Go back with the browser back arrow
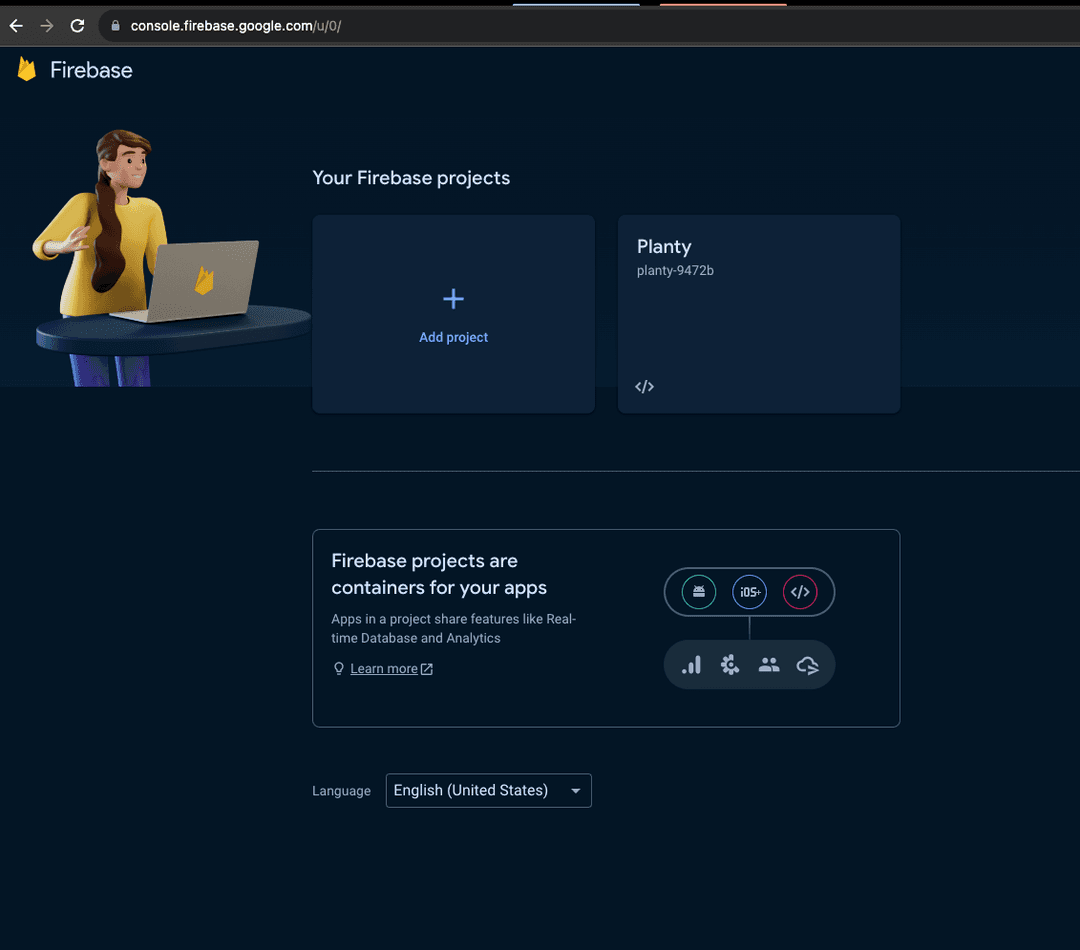1080x950 pixels. pyautogui.click(x=16, y=26)
